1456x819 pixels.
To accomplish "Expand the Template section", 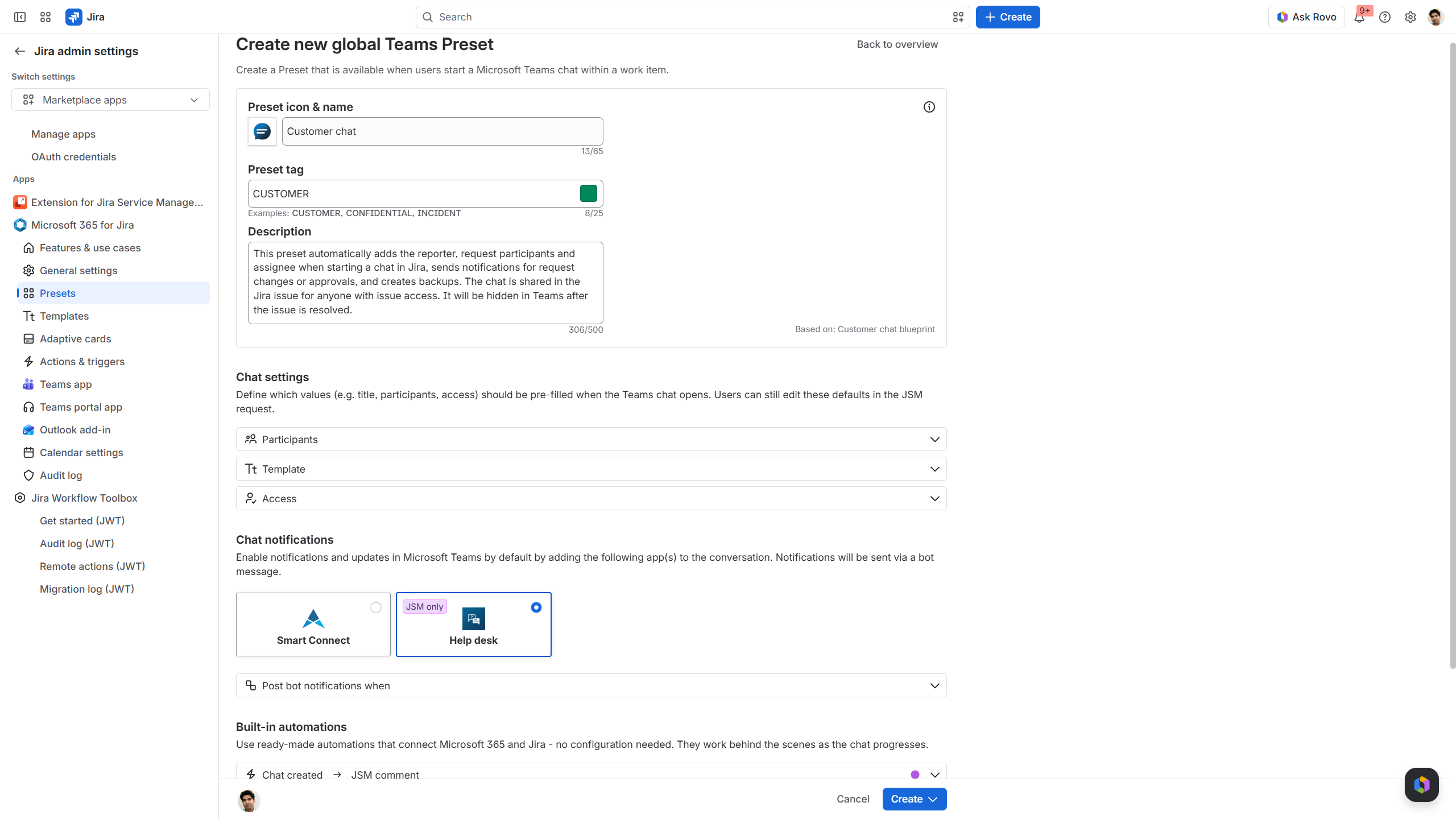I will [591, 469].
